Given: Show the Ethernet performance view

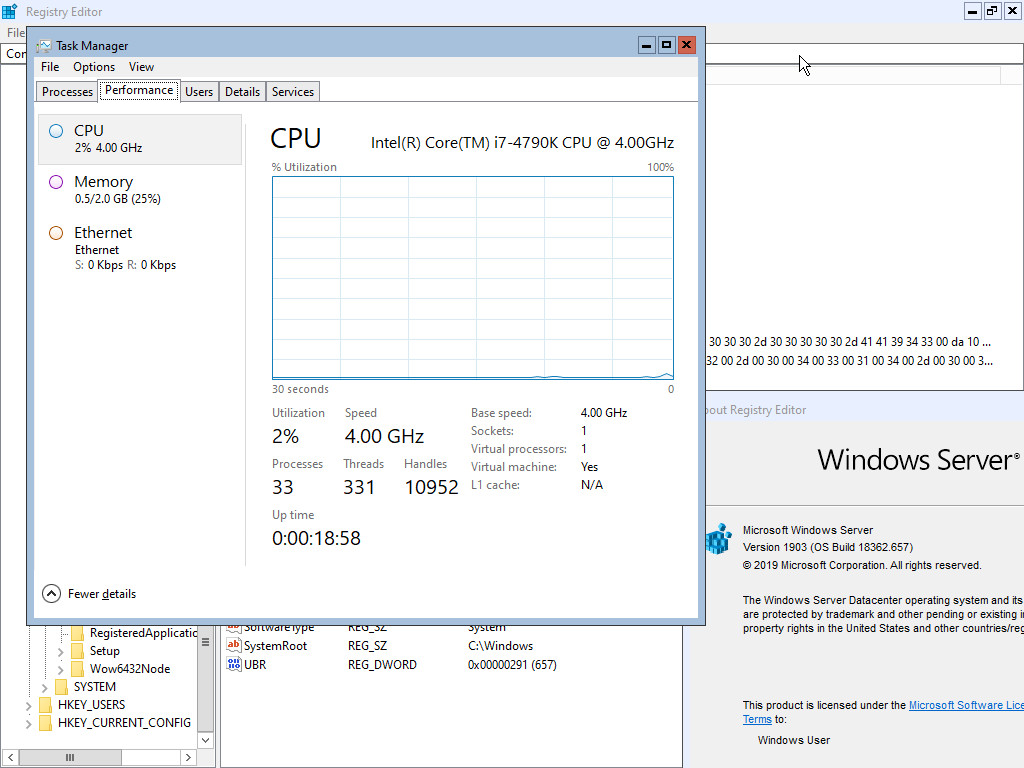Looking at the screenshot, I should pyautogui.click(x=140, y=248).
